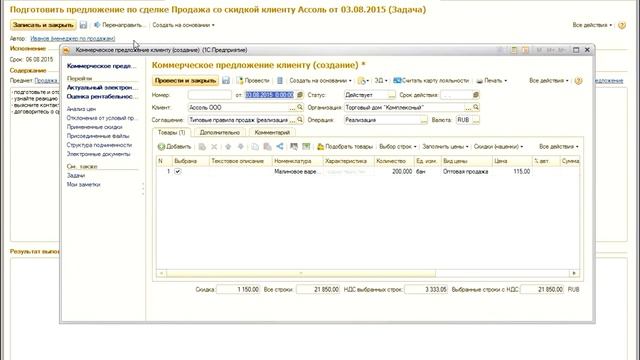Click Записать и закрыть in the task window

point(43,25)
